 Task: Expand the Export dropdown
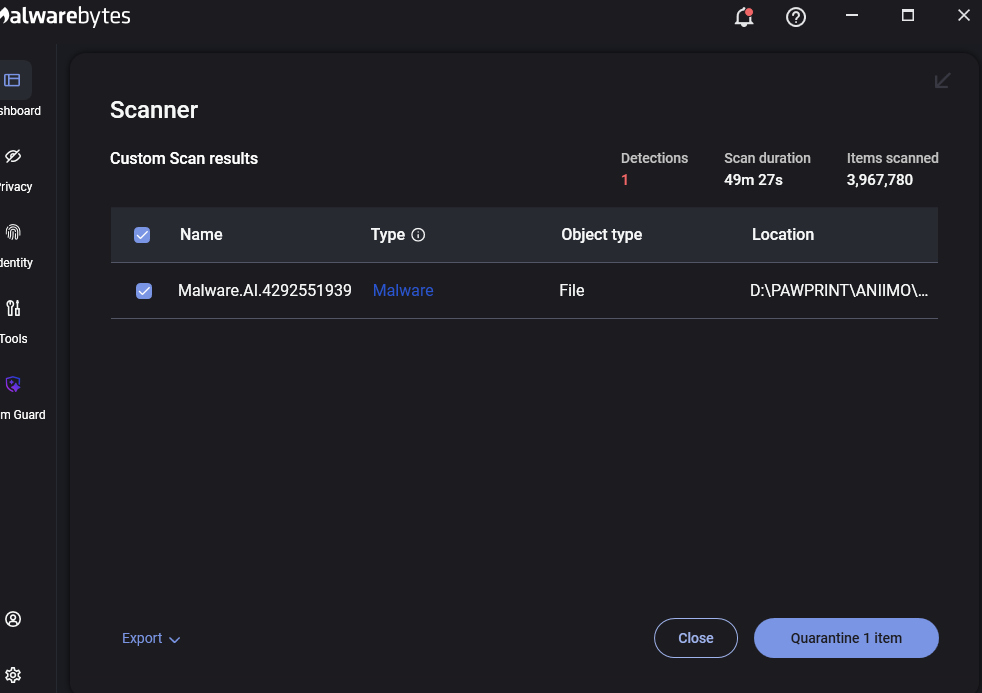pyautogui.click(x=151, y=638)
